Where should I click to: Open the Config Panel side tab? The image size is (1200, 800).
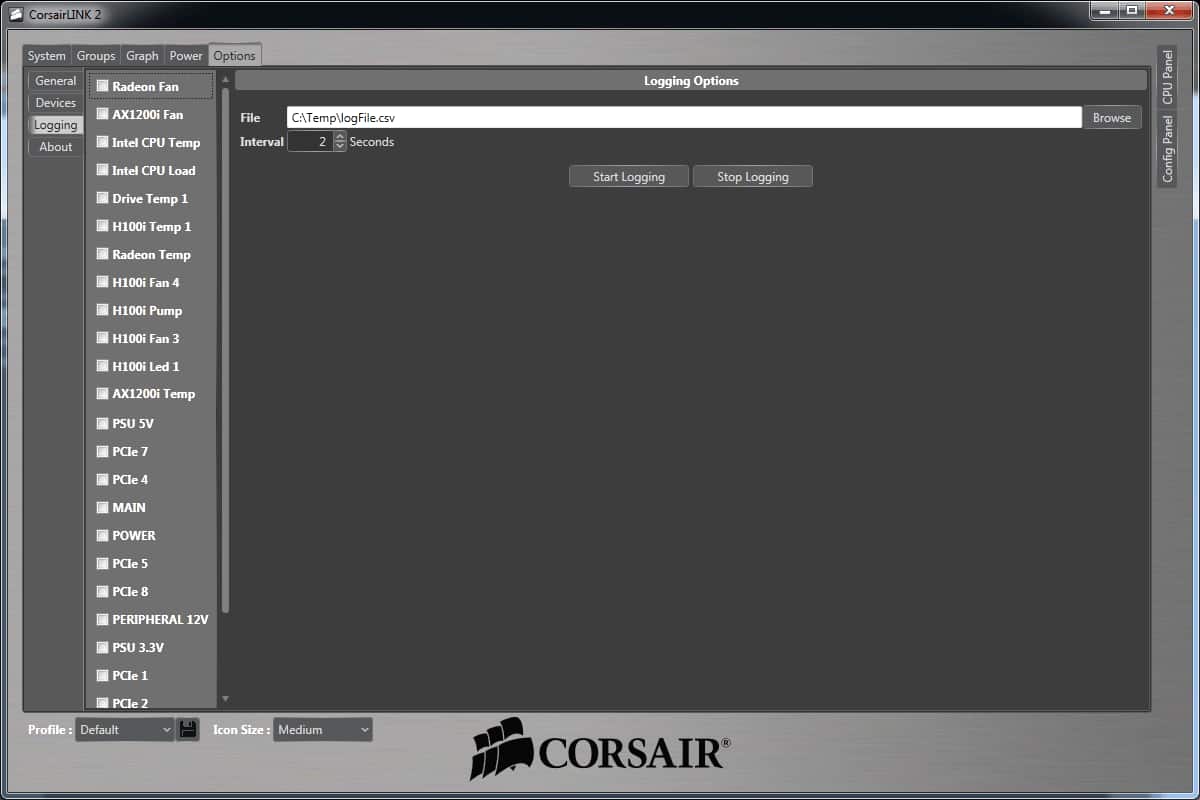[x=1167, y=148]
